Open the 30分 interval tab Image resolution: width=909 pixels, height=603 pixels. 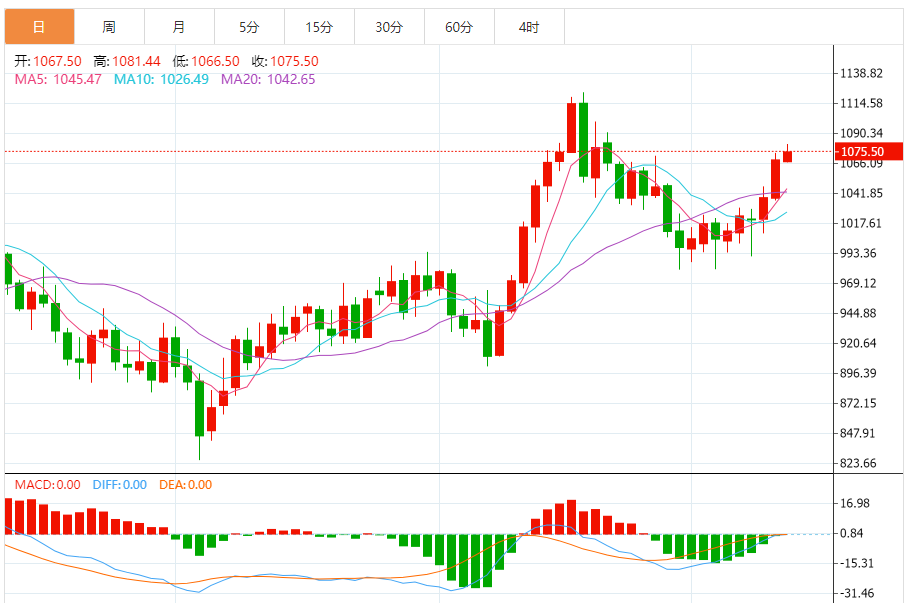[x=390, y=27]
